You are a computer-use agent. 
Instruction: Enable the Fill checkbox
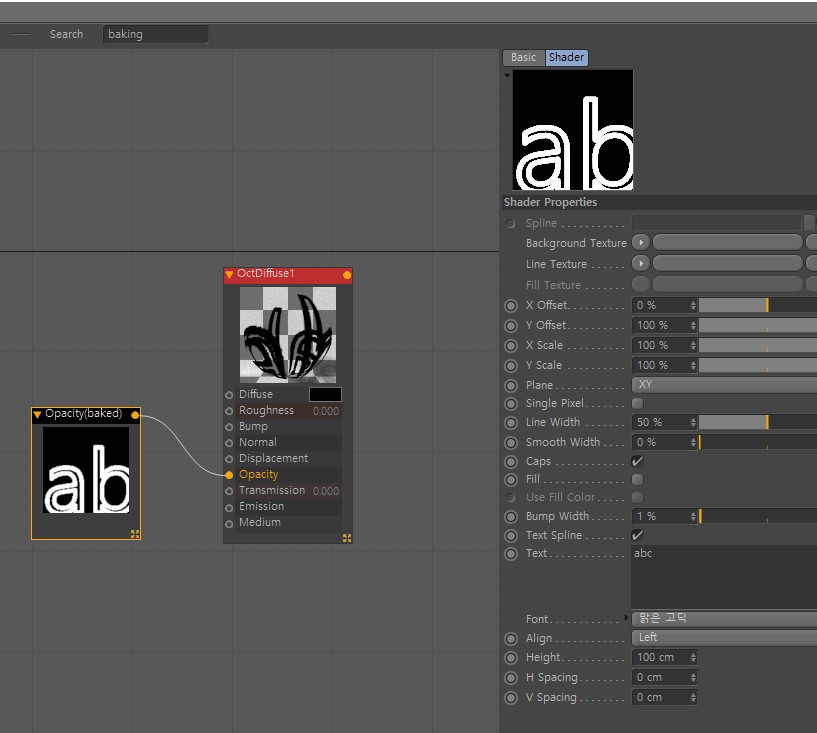(x=637, y=479)
